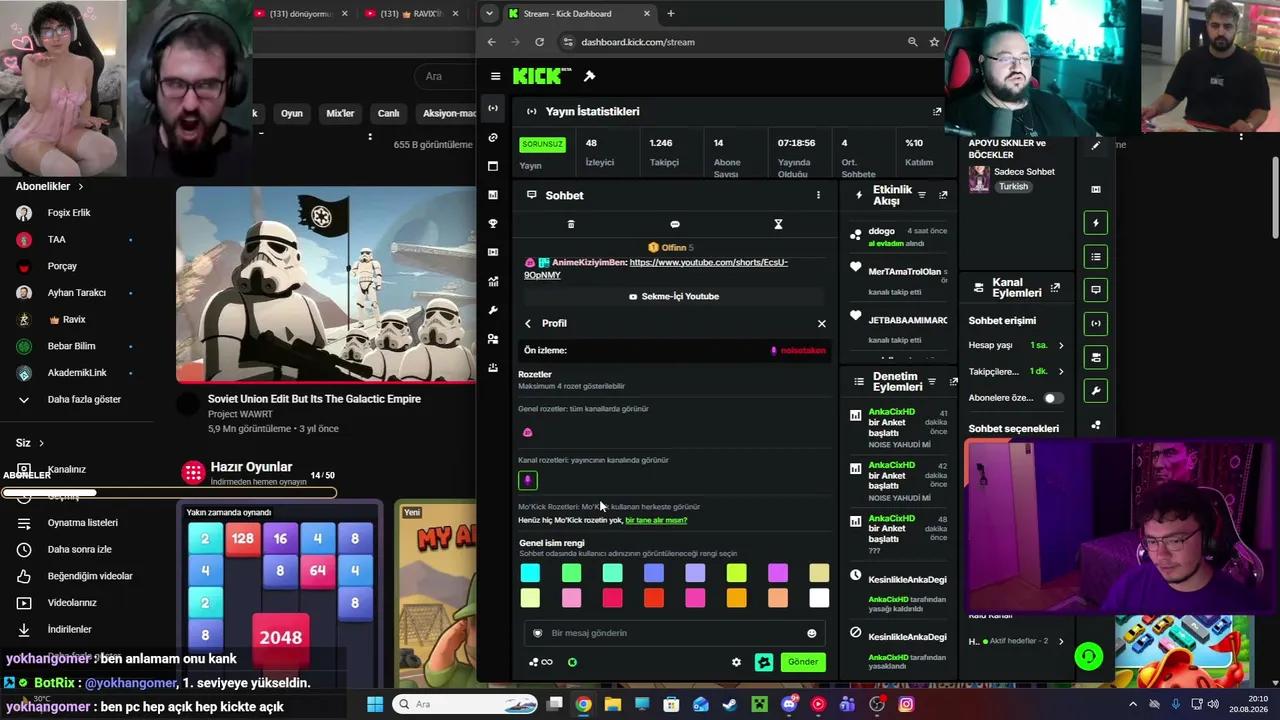Pick the orange name color swatch
Viewport: 1280px width, 720px height.
736,598
